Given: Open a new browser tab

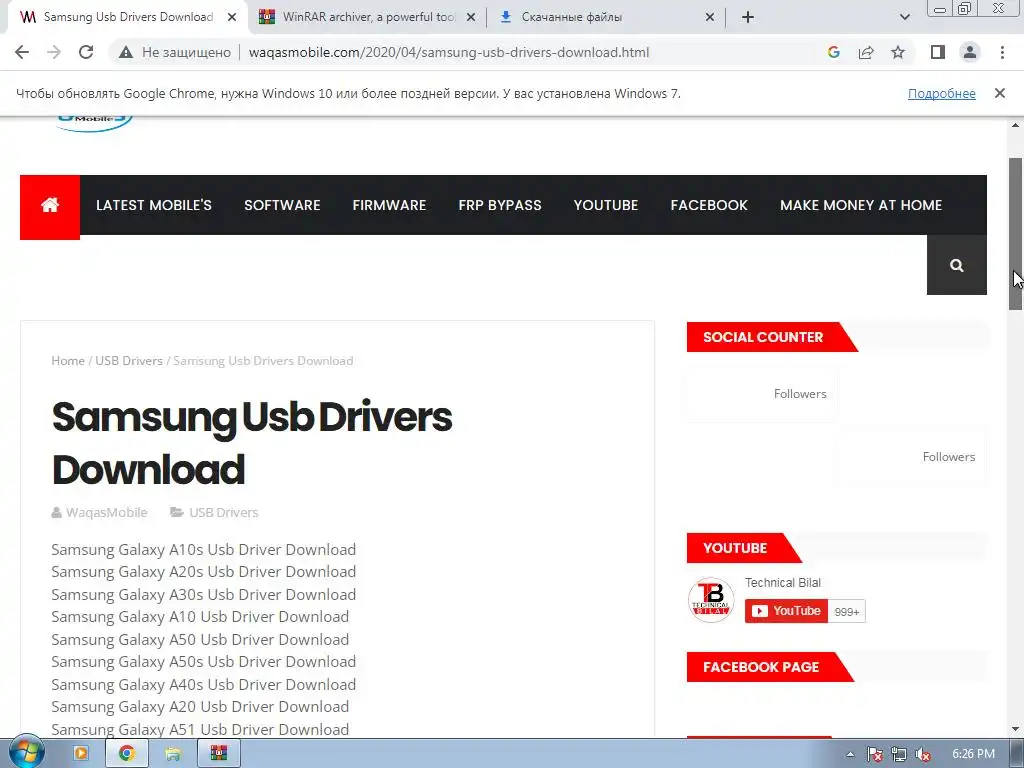Looking at the screenshot, I should point(748,17).
